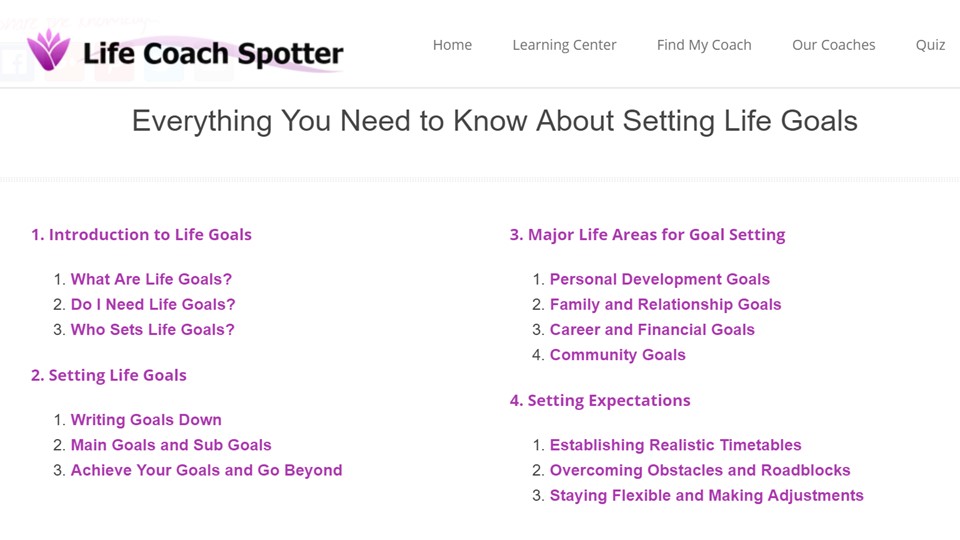This screenshot has width=960, height=540.
Task: Open Personal Development Goals link
Action: tap(659, 279)
